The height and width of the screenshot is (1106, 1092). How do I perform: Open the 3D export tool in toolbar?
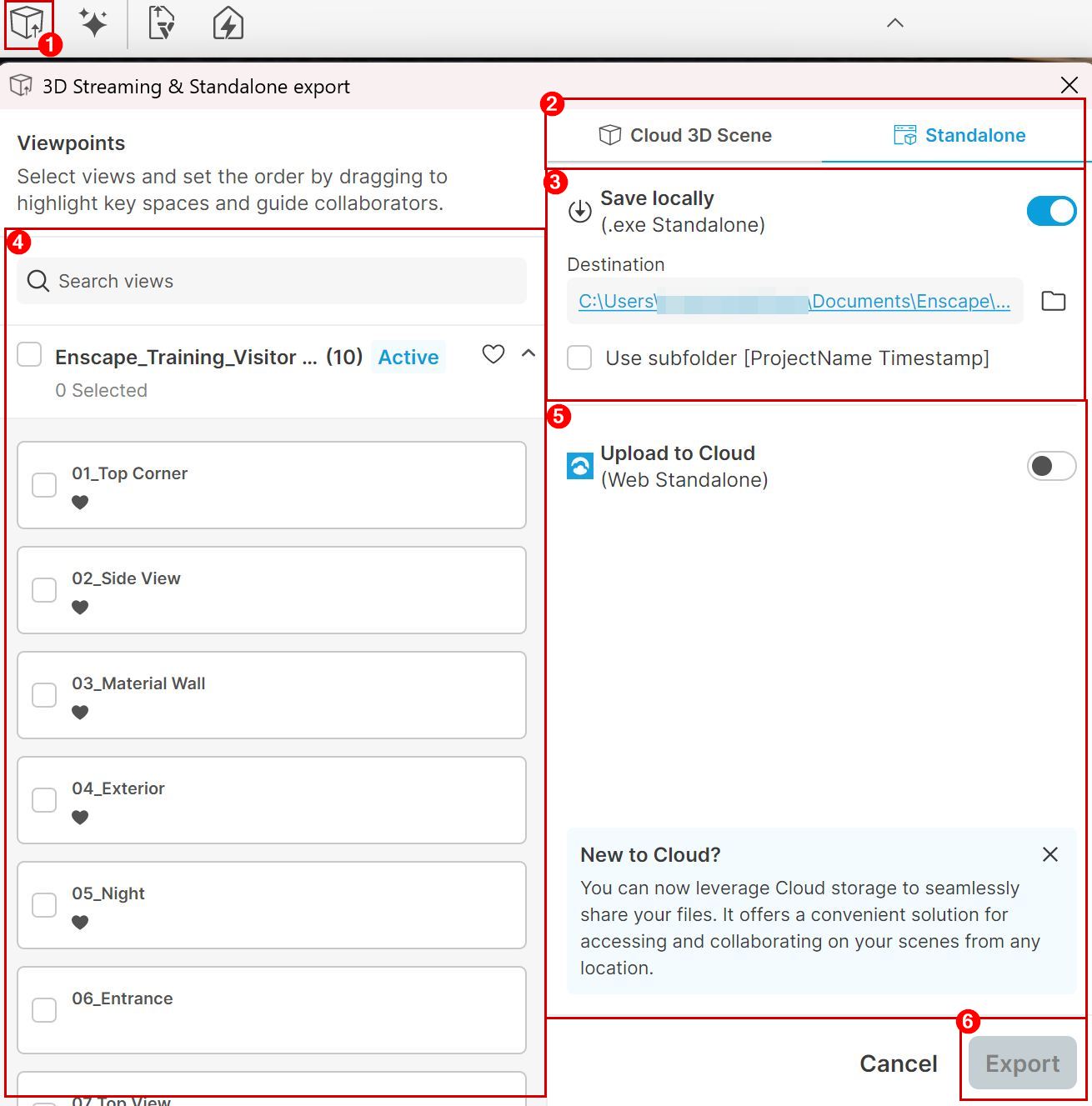click(x=27, y=23)
